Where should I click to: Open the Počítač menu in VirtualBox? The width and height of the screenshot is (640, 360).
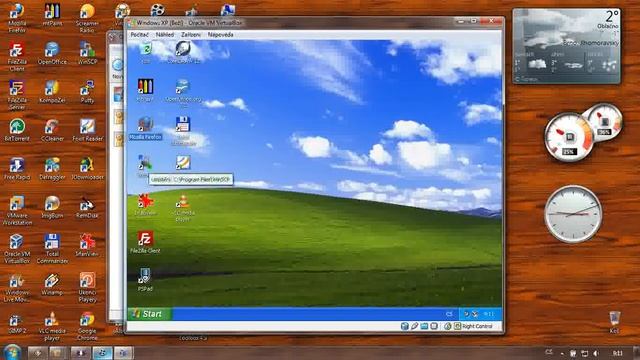[140, 35]
